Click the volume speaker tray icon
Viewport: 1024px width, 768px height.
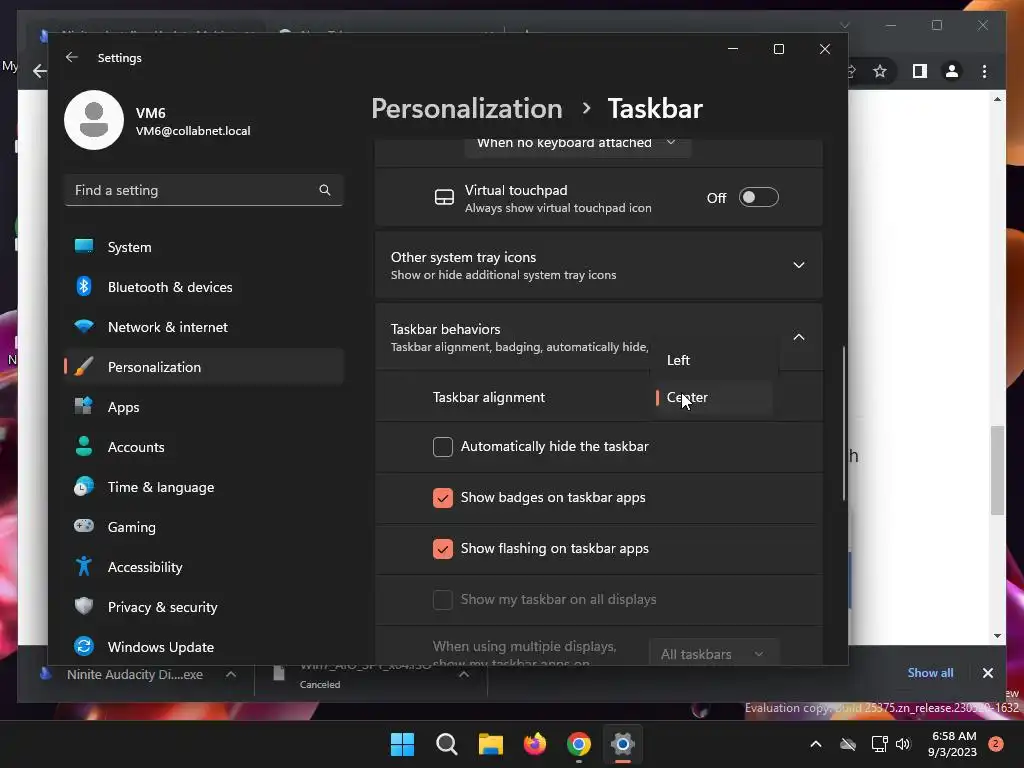tap(903, 744)
